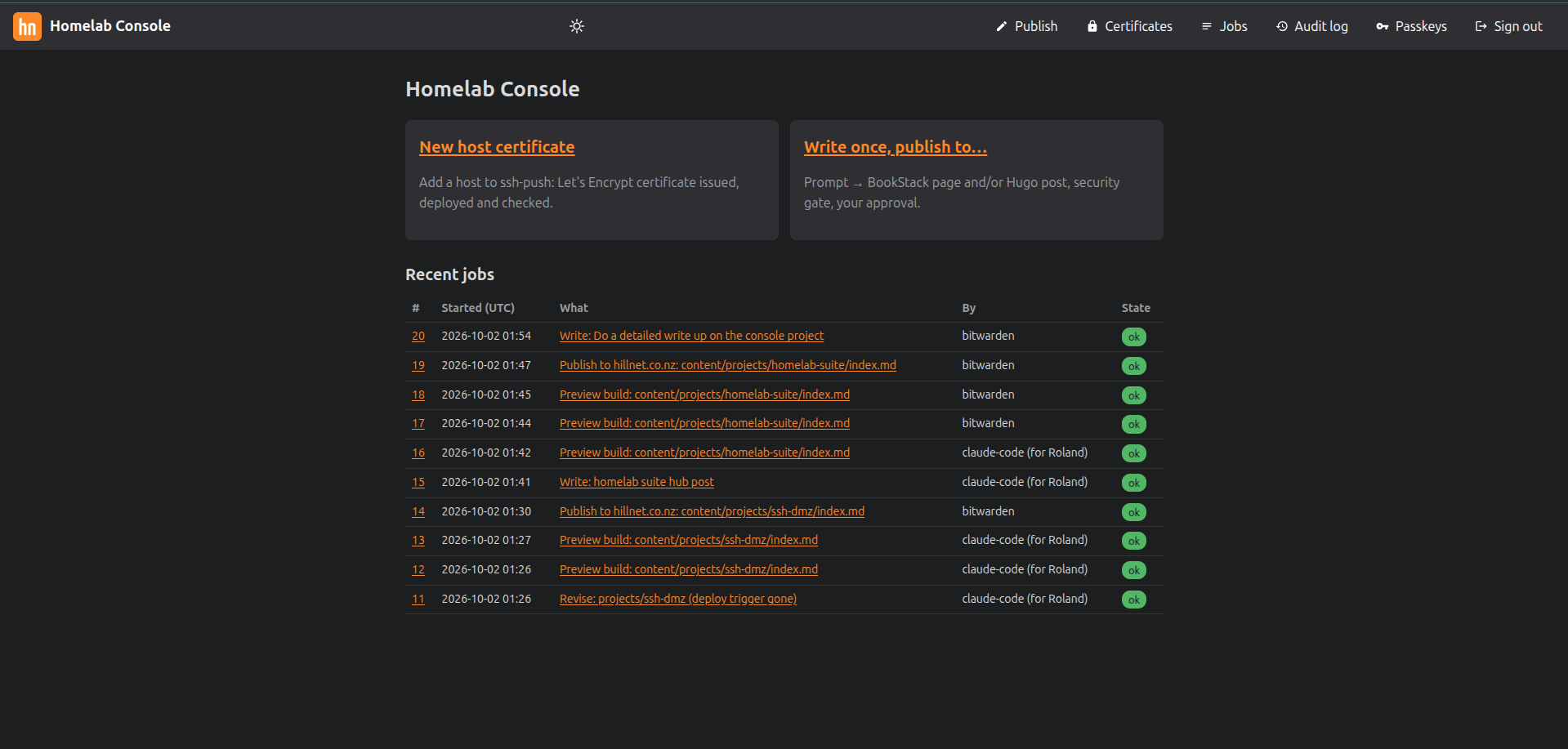Open the 01:45 Preview build homelab-suite link
This screenshot has height=749, width=1568.
click(704, 395)
